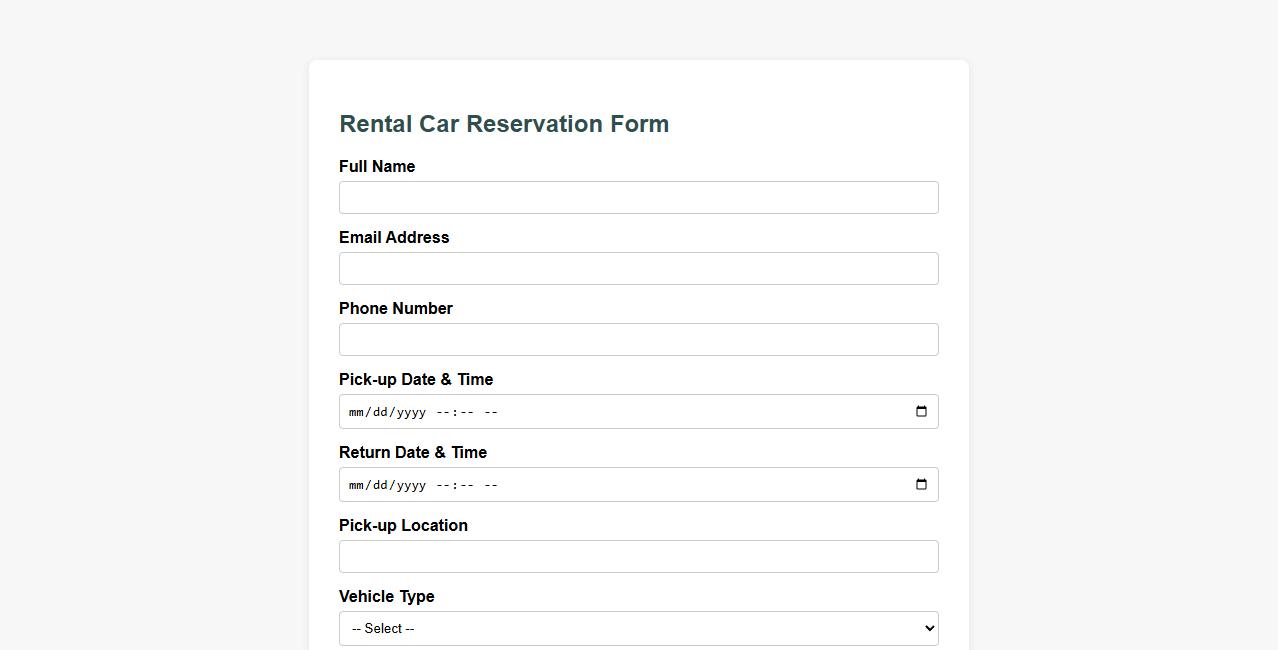The height and width of the screenshot is (650, 1278).
Task: Click the Pick-up Date & Time label
Action: point(416,379)
